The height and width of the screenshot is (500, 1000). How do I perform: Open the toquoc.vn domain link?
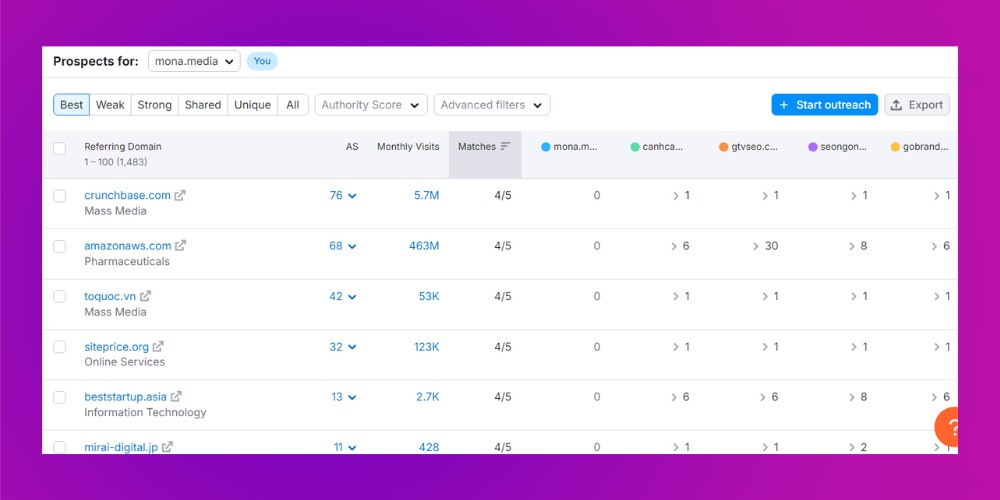pyautogui.click(x=110, y=296)
